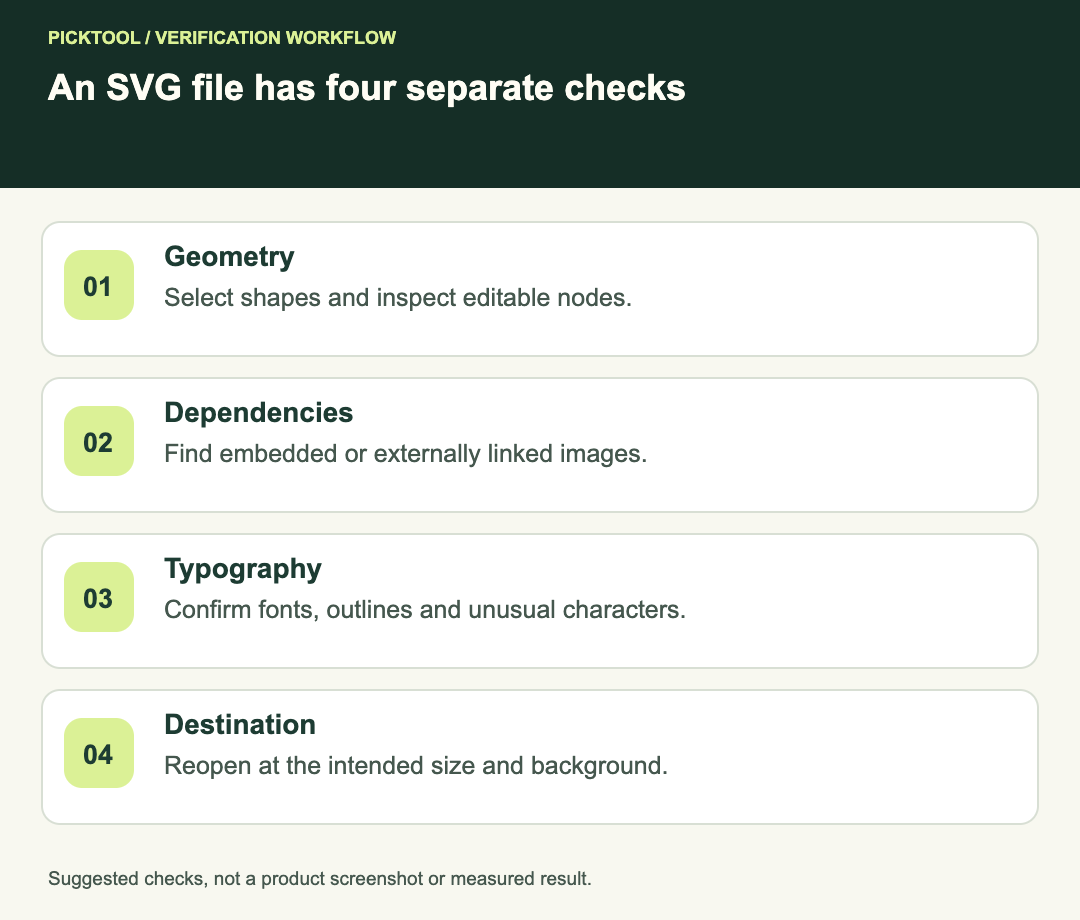The height and width of the screenshot is (920, 1080).
Task: Click the 04 step badge
Action: pos(98,753)
